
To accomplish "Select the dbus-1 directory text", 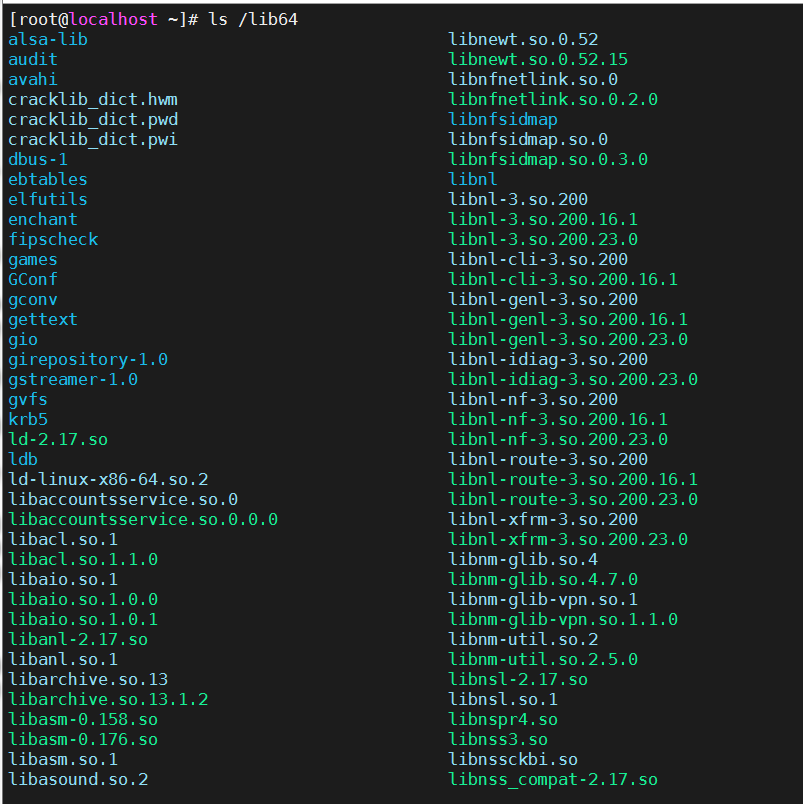I will click(38, 159).
